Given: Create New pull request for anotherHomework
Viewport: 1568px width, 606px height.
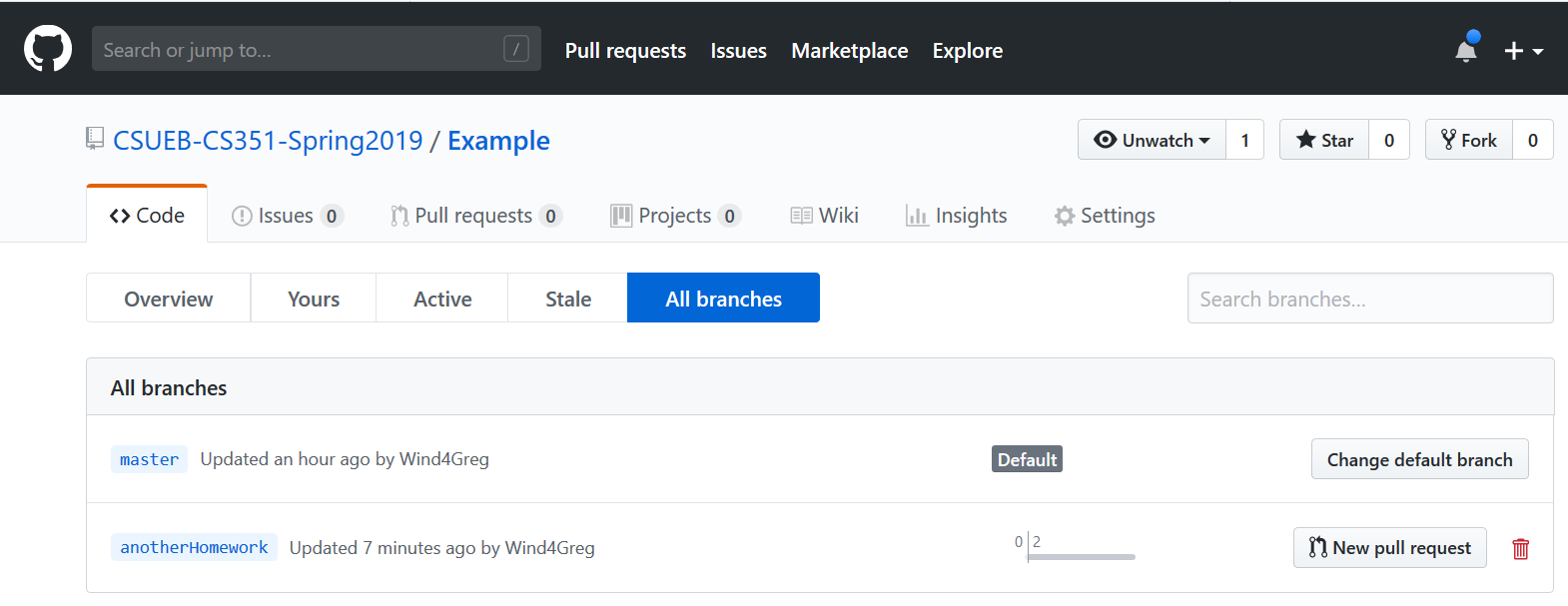Looking at the screenshot, I should (1389, 548).
